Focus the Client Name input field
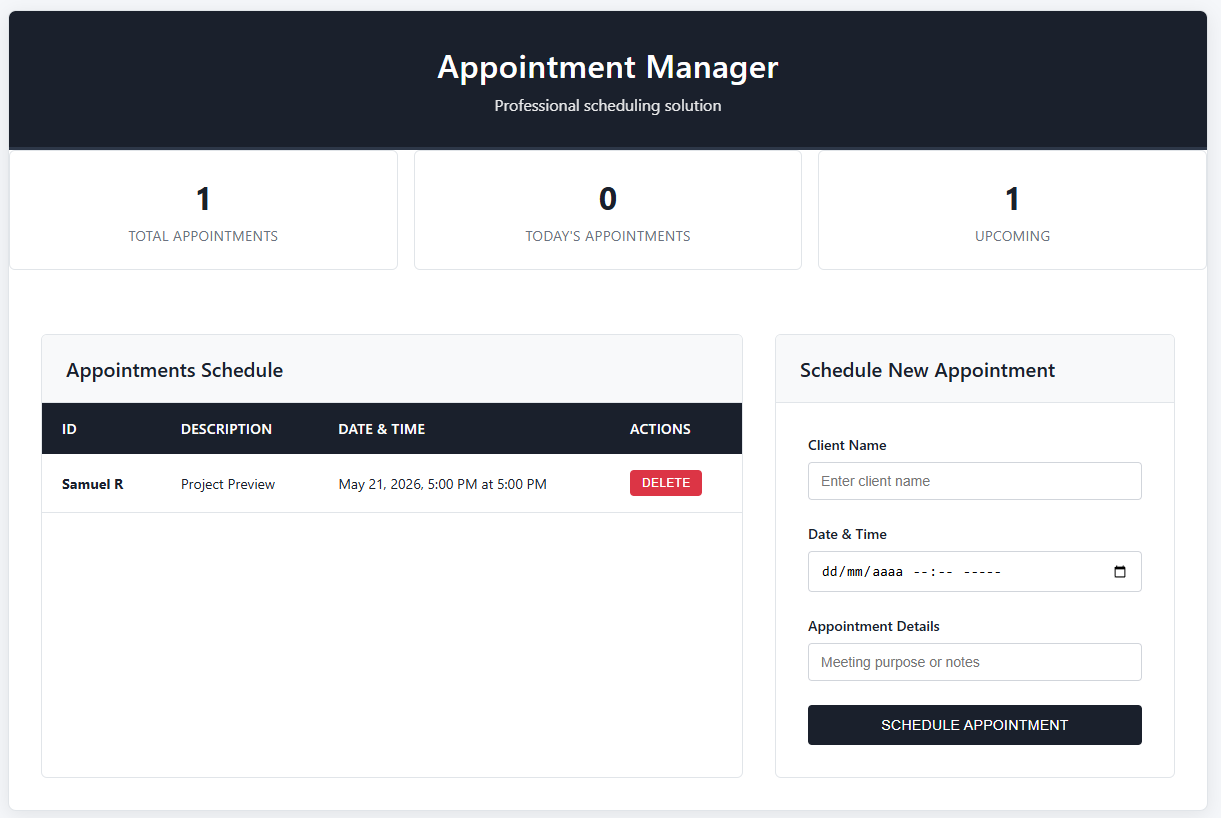 click(x=974, y=481)
